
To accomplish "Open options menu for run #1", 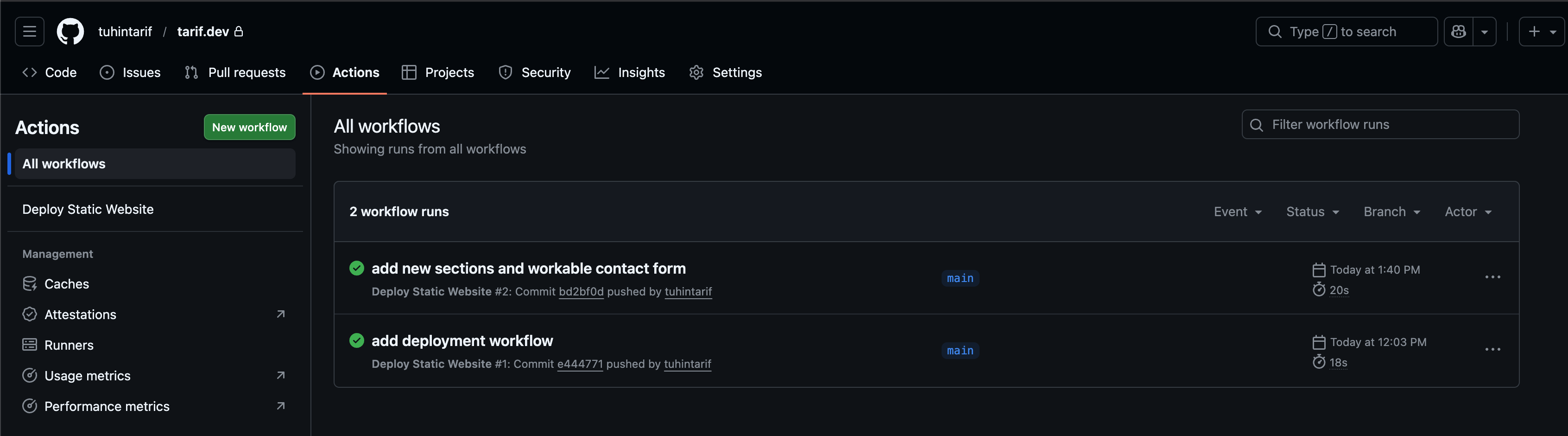I will pyautogui.click(x=1492, y=350).
